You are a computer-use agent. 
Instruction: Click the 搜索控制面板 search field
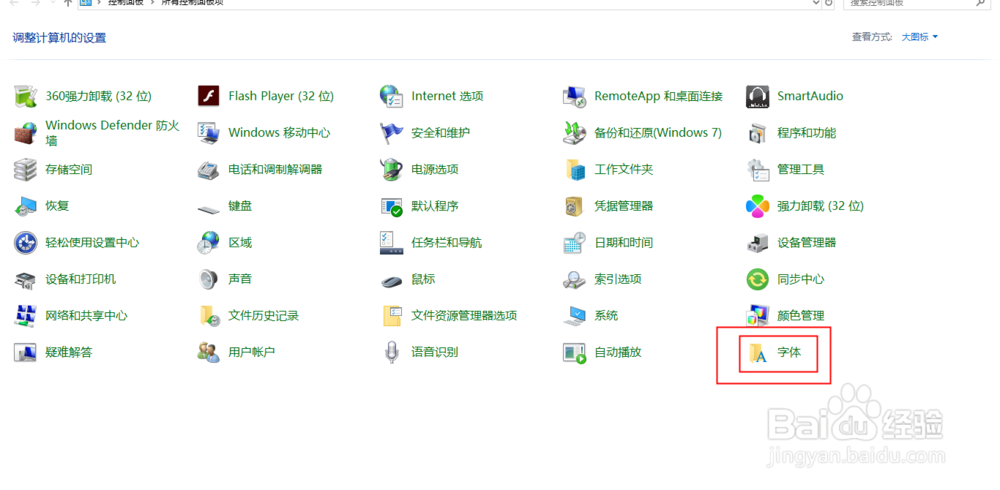tap(916, 3)
